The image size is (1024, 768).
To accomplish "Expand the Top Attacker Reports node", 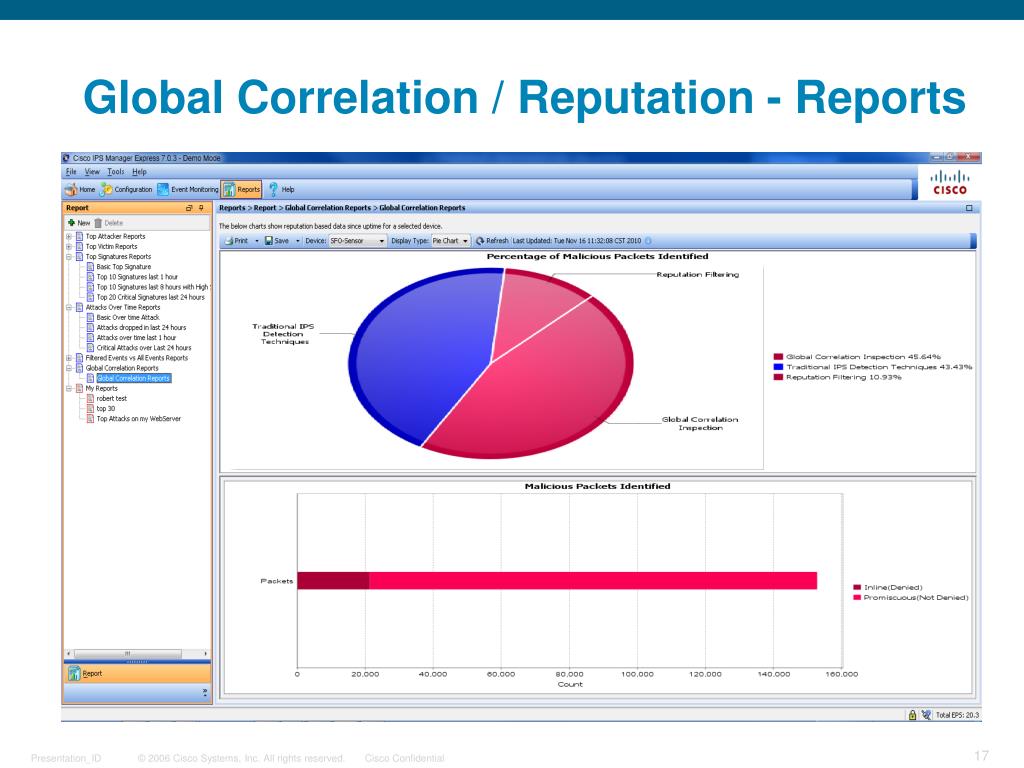I will (69, 236).
